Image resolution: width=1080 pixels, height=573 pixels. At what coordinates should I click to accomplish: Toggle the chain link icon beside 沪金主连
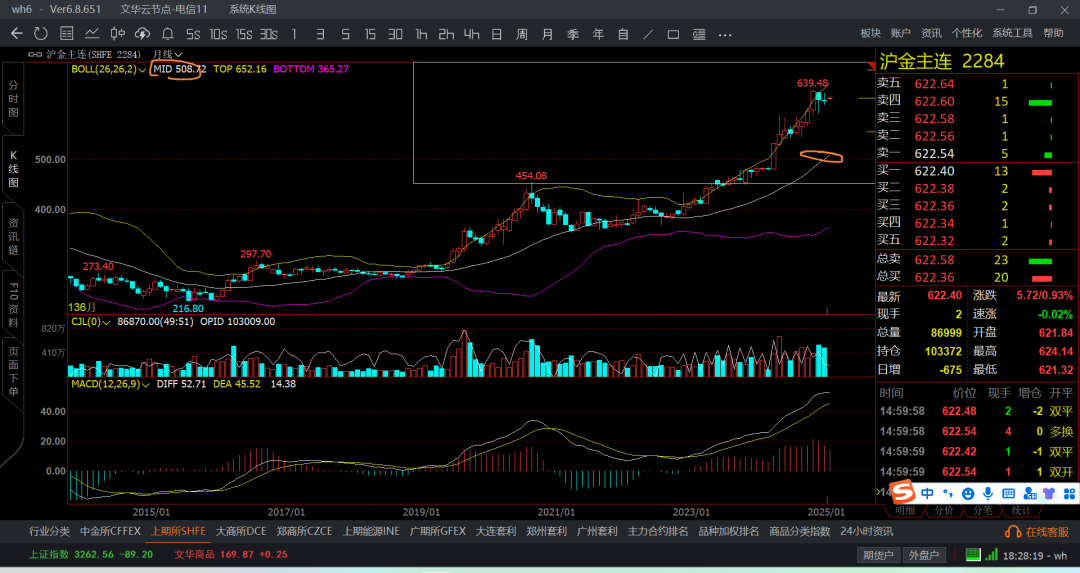(35, 54)
